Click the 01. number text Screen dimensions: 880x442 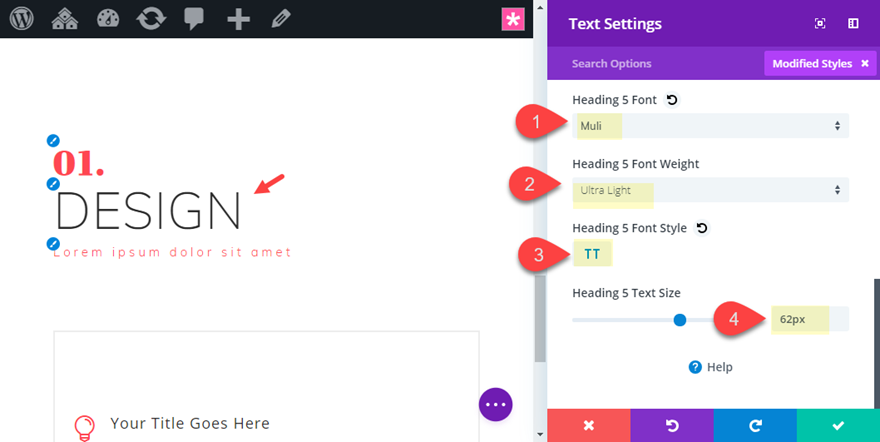coord(79,163)
